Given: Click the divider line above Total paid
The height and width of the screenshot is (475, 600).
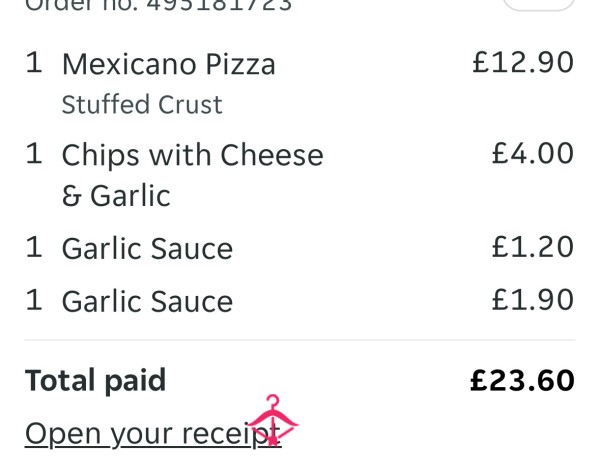Looking at the screenshot, I should [300, 340].
